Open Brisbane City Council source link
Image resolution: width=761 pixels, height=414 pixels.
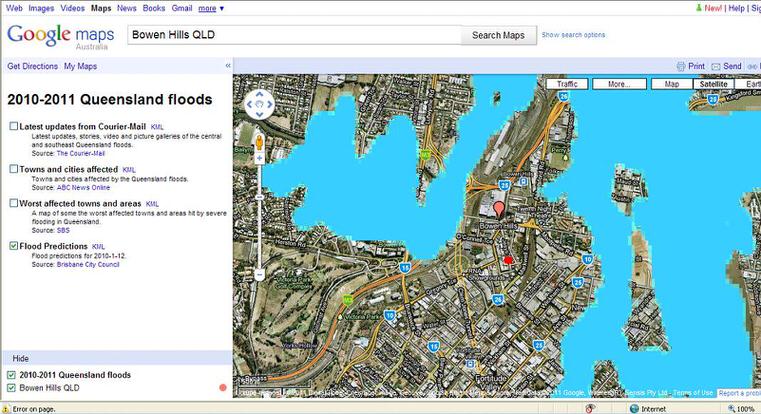click(88, 265)
